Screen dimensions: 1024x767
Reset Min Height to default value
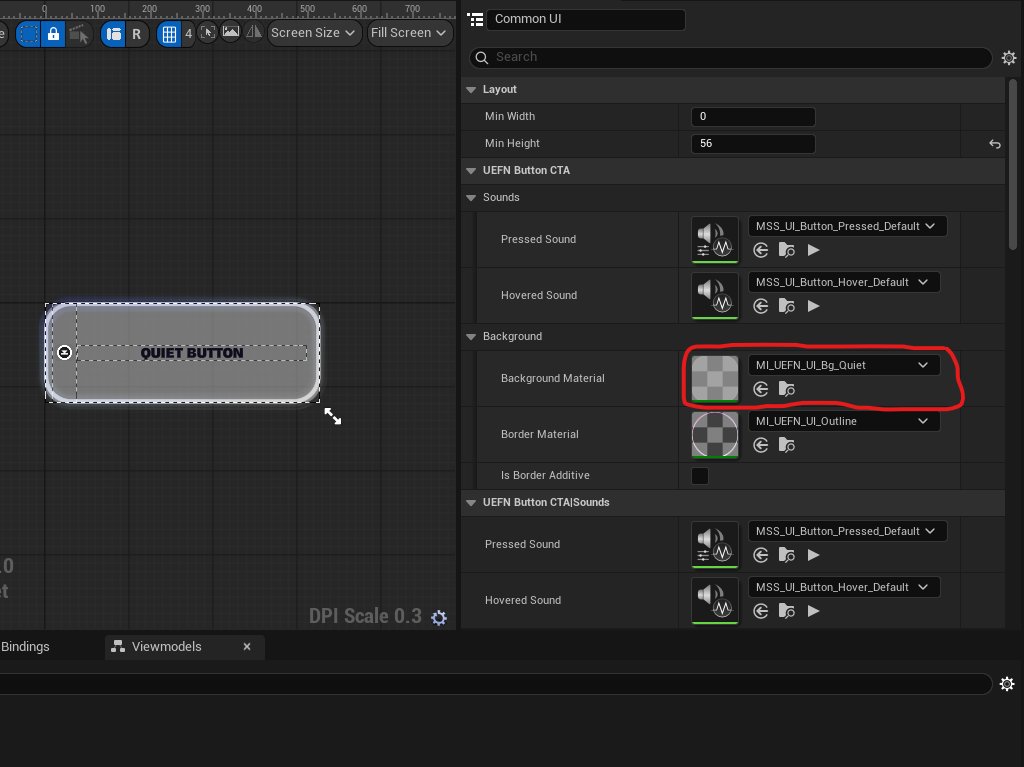(995, 144)
